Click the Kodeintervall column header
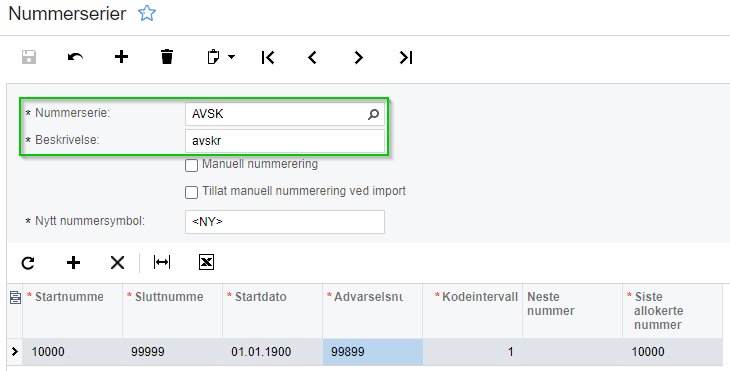The height and width of the screenshot is (371, 730). click(473, 310)
